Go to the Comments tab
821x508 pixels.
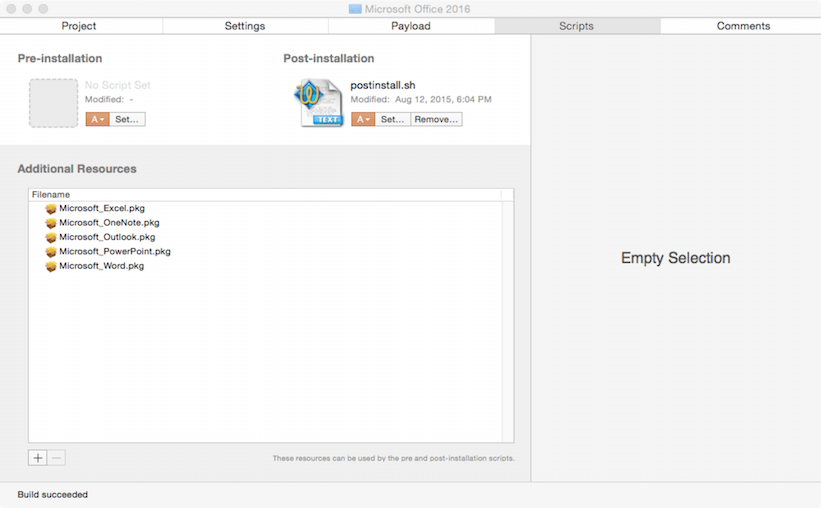point(743,26)
